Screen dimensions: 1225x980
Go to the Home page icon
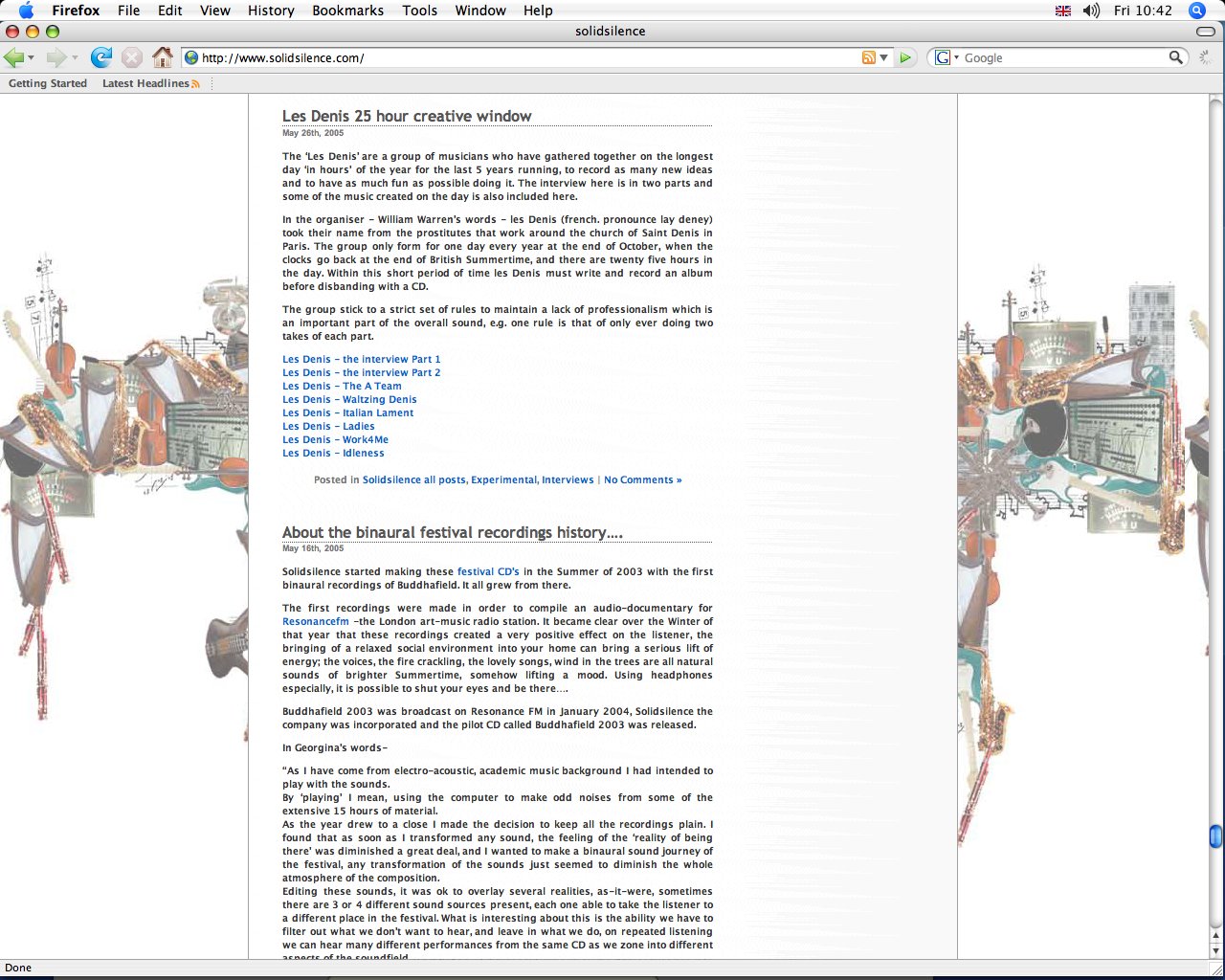coord(163,57)
